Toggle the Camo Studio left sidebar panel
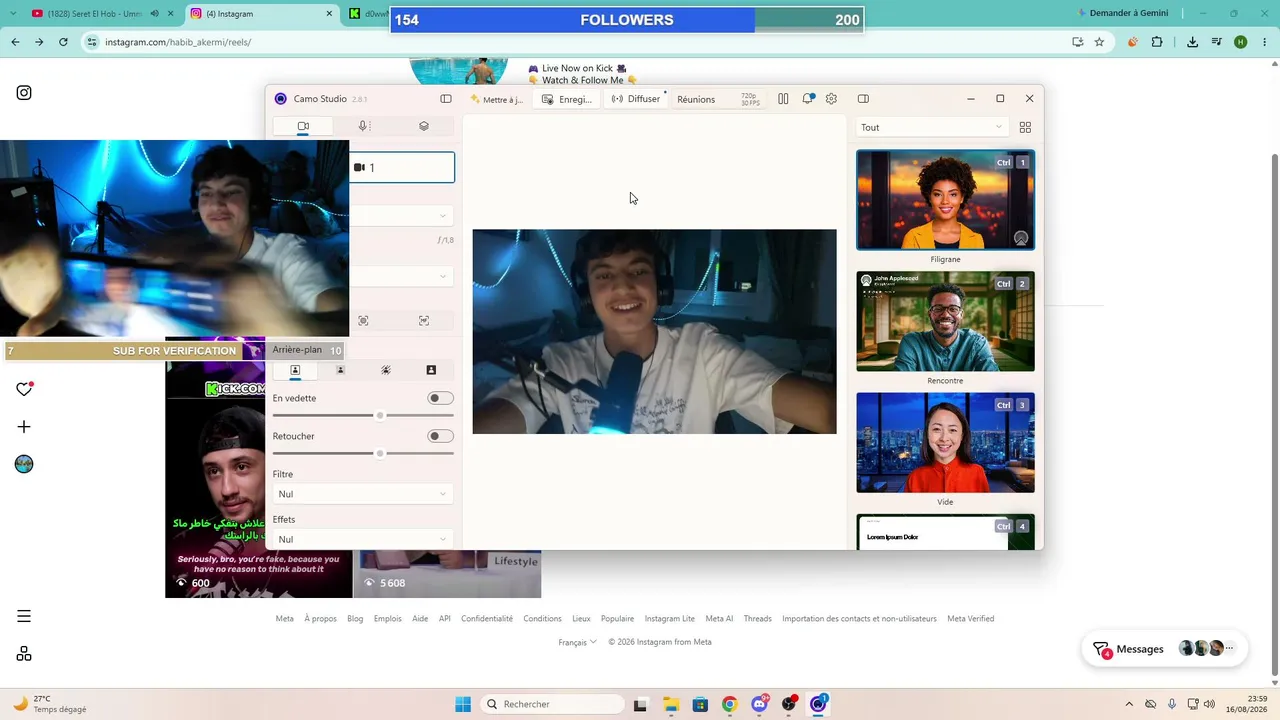The image size is (1280, 720). (446, 99)
